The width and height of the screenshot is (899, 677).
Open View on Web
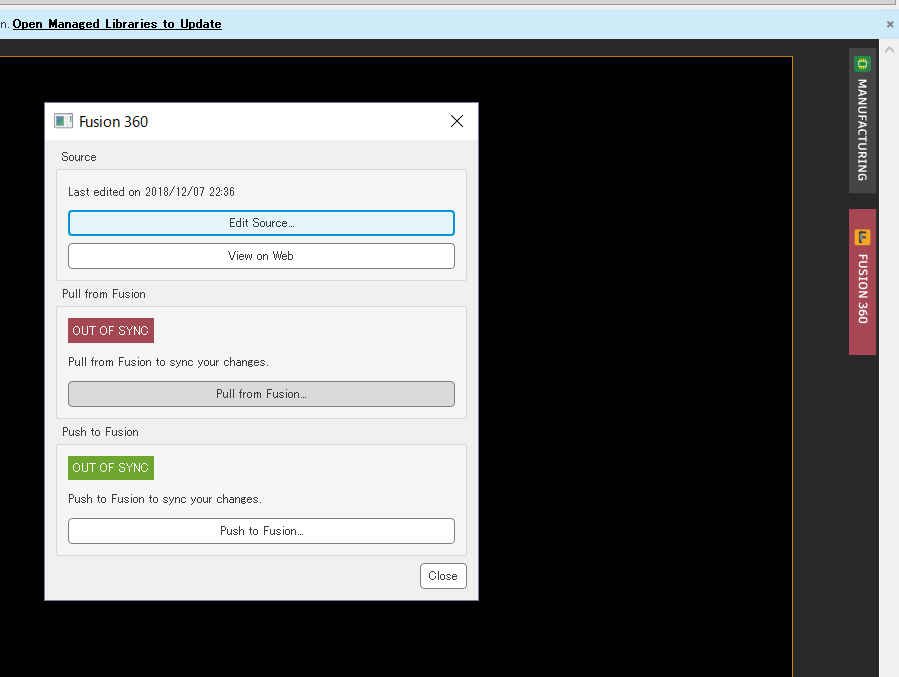pyautogui.click(x=261, y=256)
